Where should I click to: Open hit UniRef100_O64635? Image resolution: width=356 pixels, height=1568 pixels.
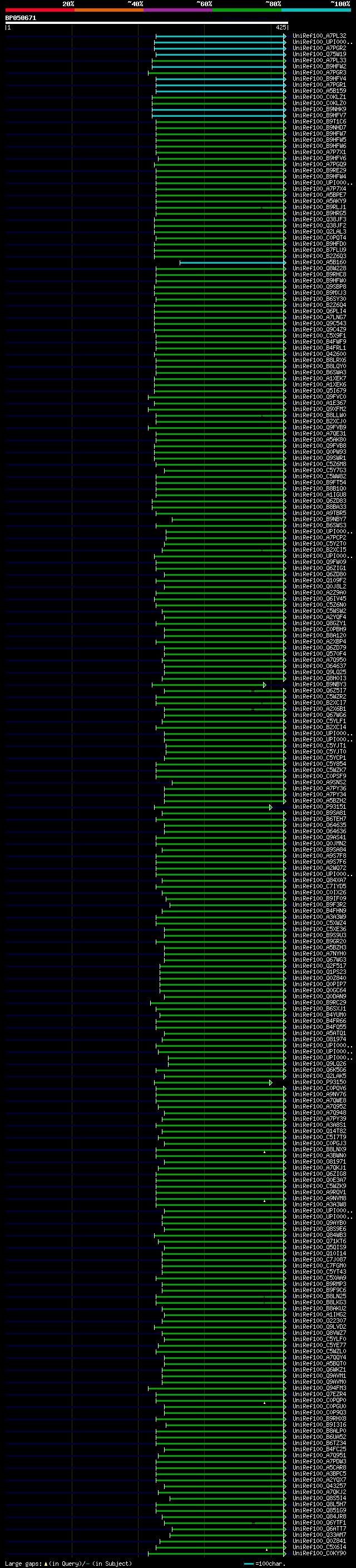tap(319, 825)
